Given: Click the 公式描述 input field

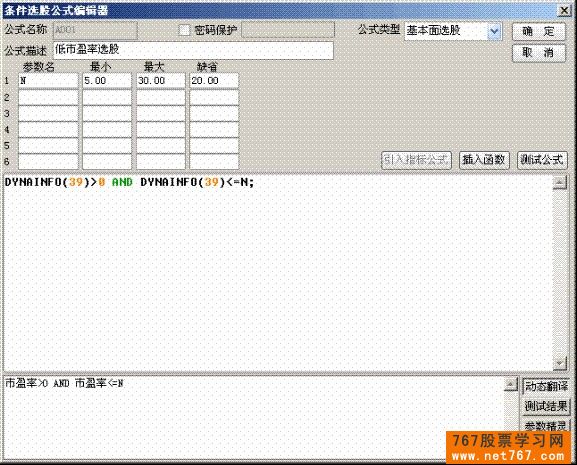Looking at the screenshot, I should [x=194, y=50].
